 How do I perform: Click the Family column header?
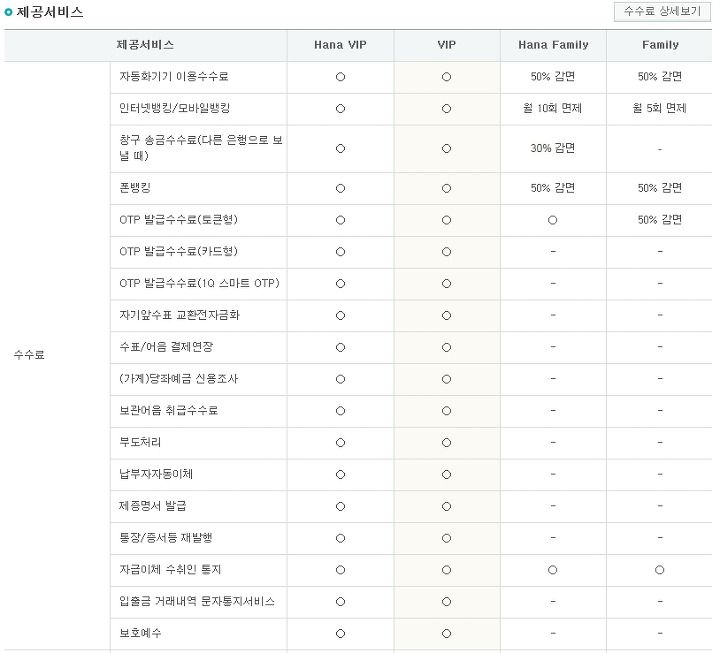pyautogui.click(x=660, y=45)
